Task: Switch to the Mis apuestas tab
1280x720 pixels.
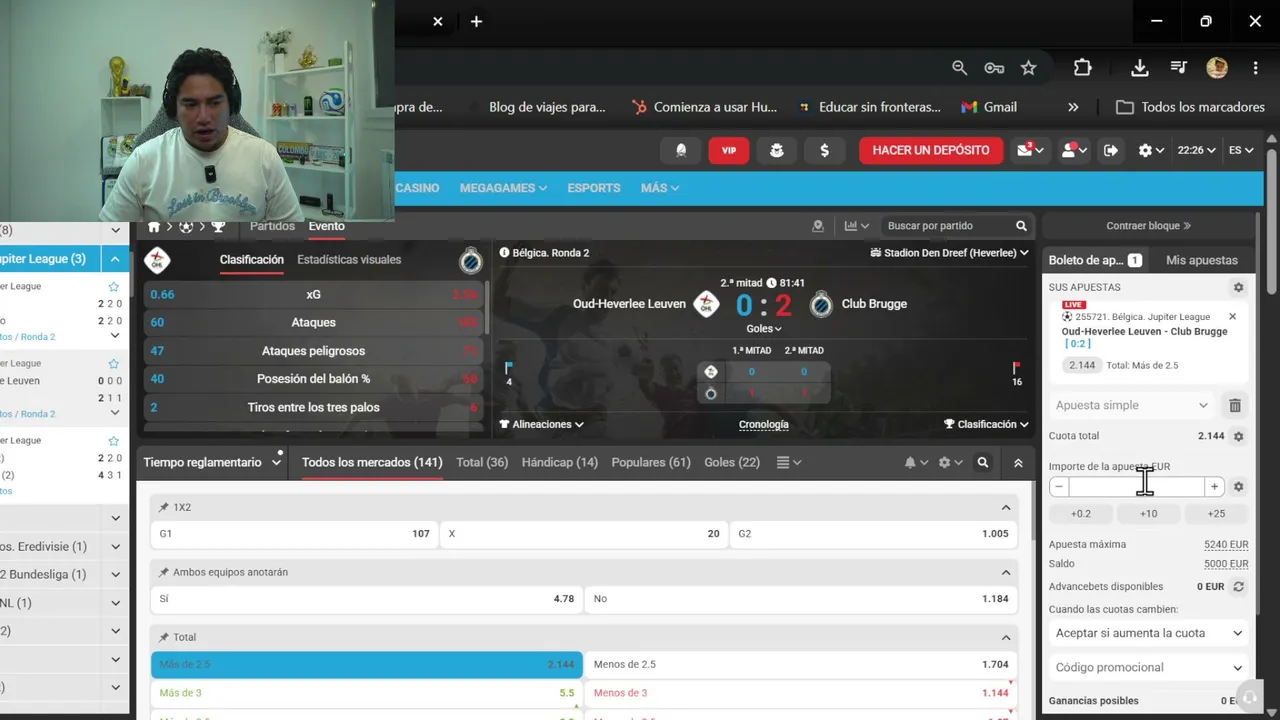Action: 1202,260
